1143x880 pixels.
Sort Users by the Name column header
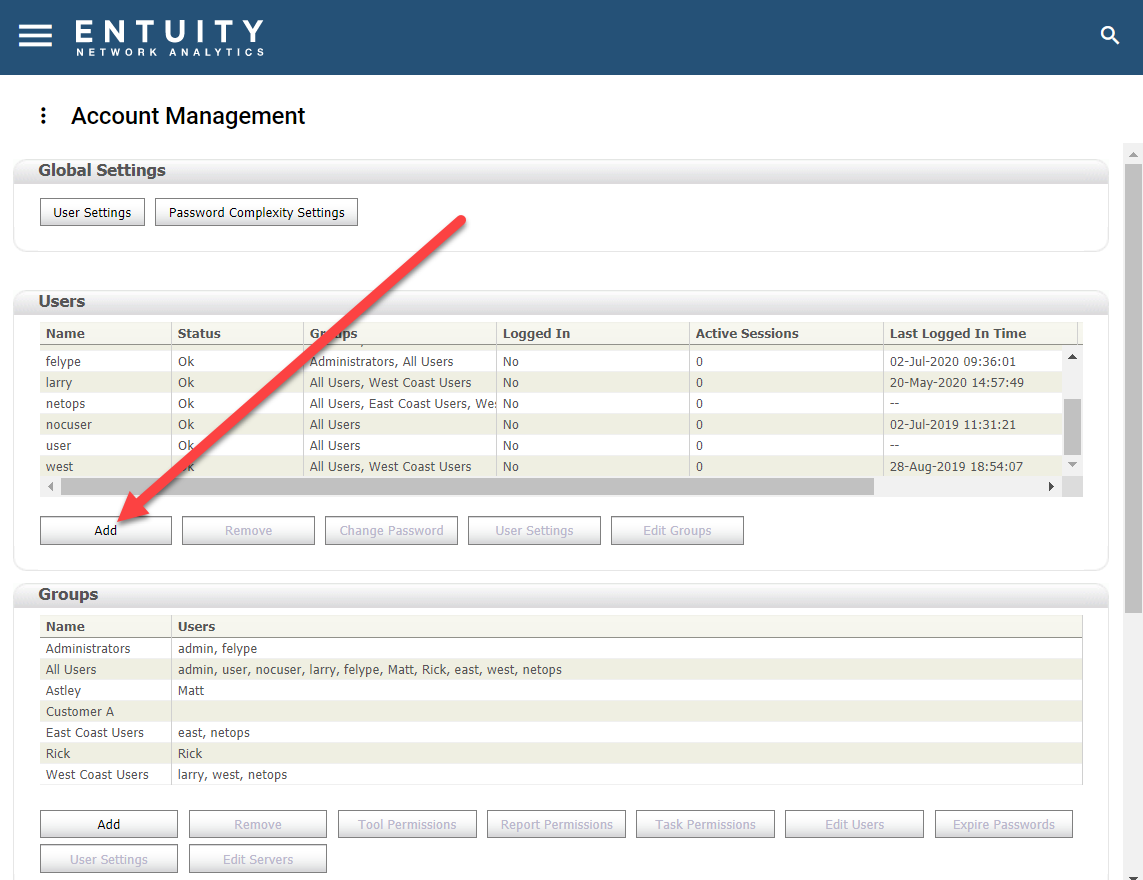coord(106,333)
